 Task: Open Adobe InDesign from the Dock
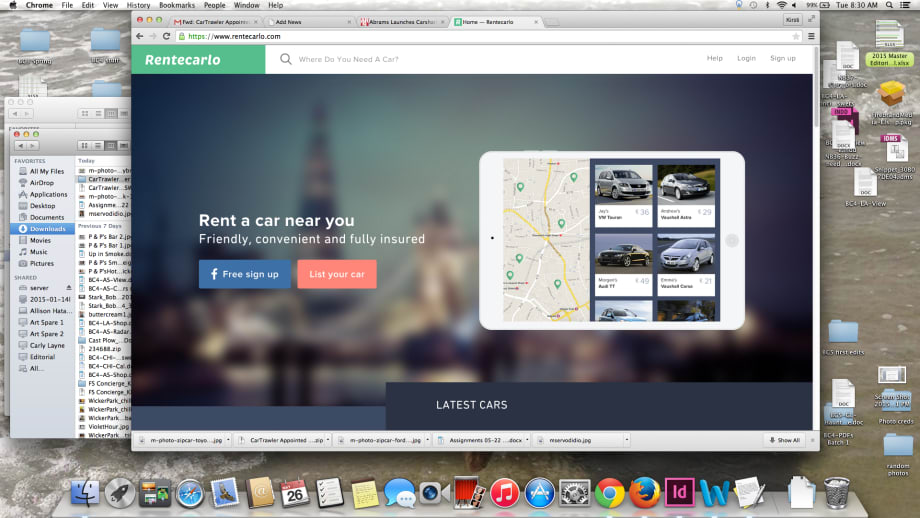tap(679, 492)
